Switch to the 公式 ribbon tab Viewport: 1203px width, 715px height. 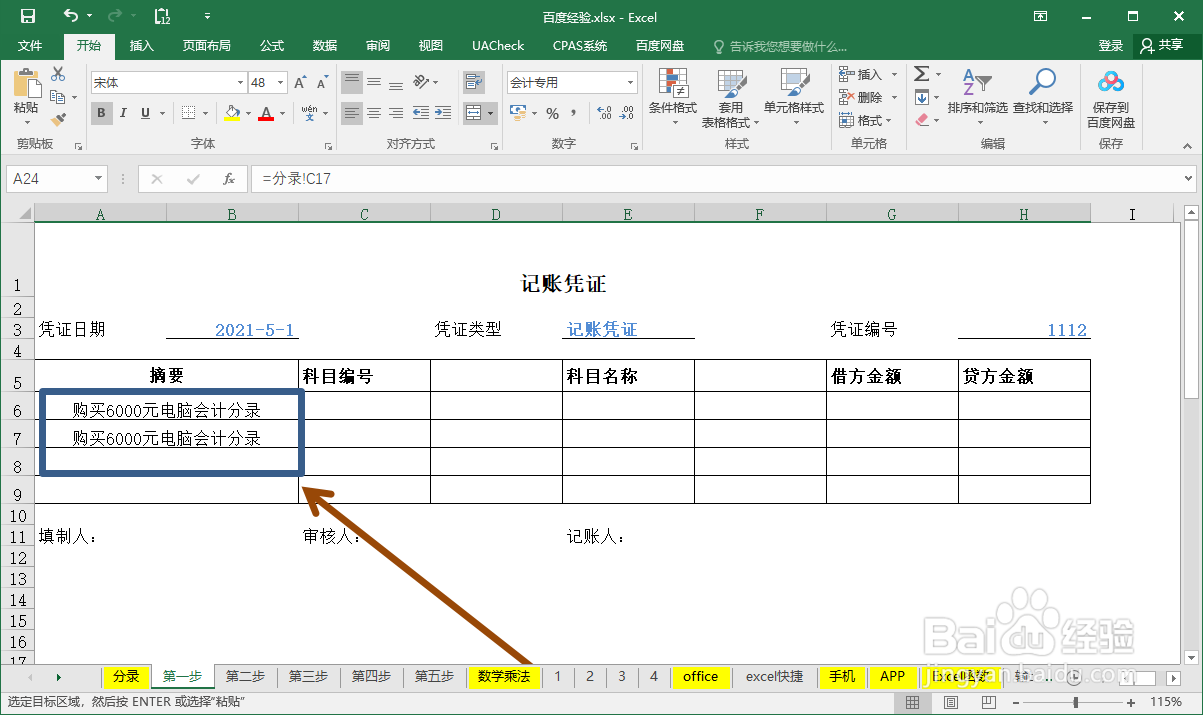pos(272,46)
